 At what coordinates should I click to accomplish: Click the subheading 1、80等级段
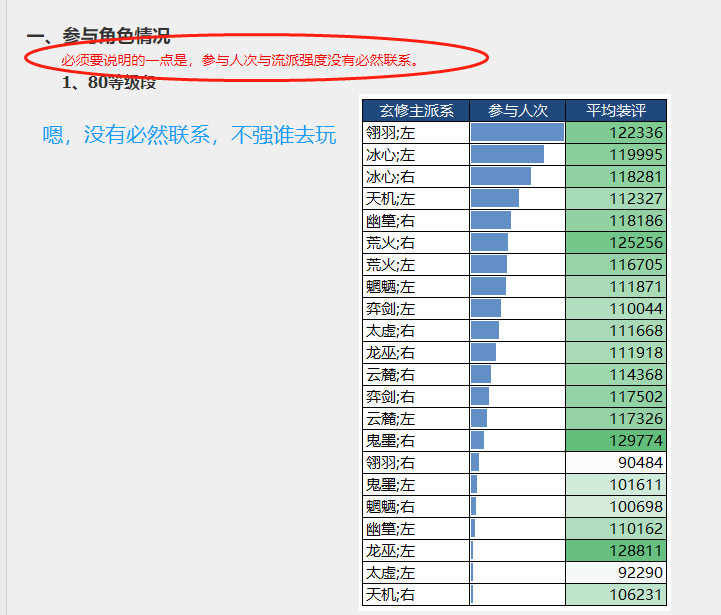point(109,82)
